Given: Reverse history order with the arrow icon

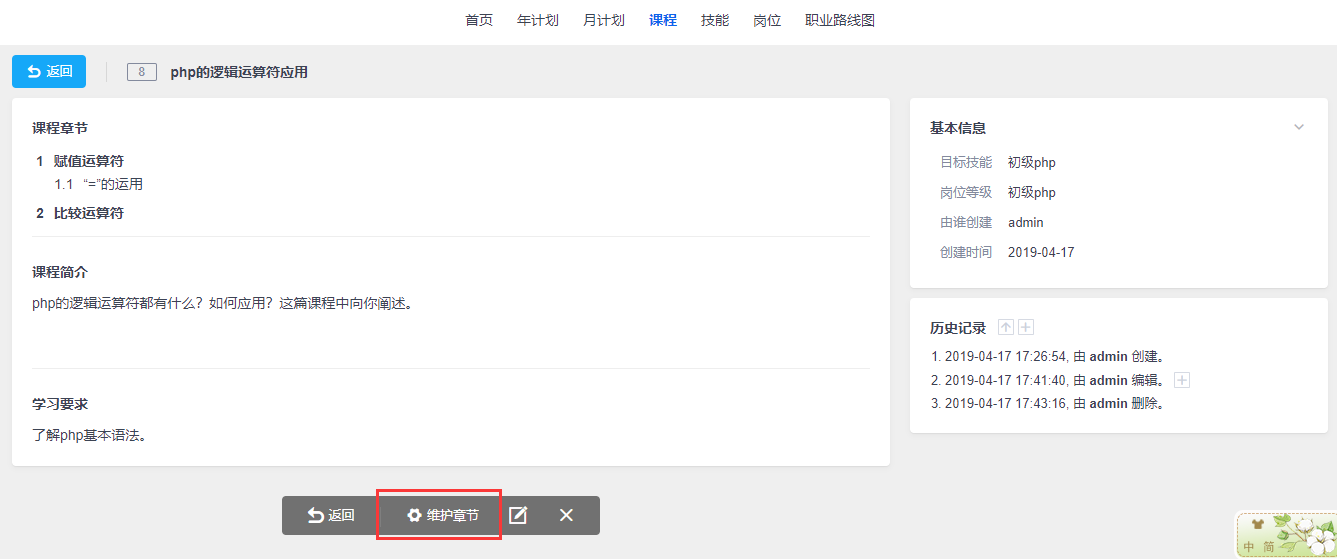Looking at the screenshot, I should click(x=1006, y=328).
